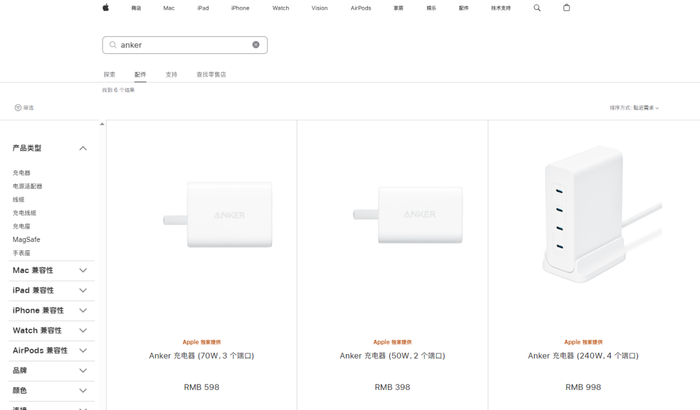Collapse the 产品类型 filter section

[83, 148]
